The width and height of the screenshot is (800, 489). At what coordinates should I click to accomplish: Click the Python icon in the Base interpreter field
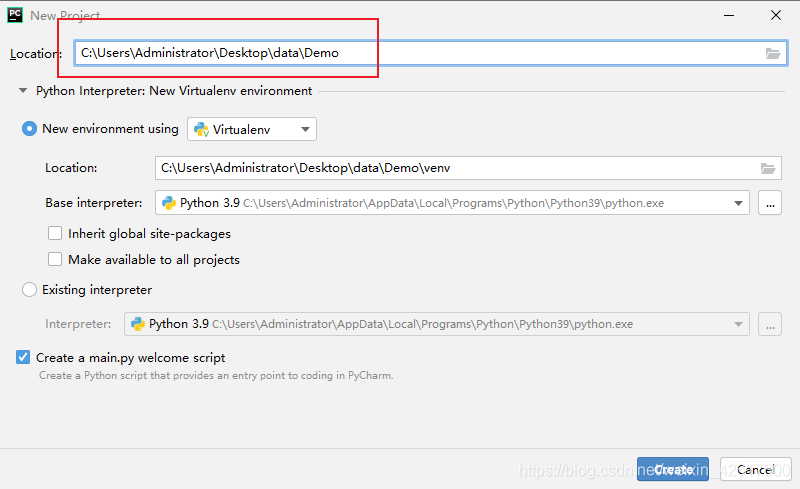(x=168, y=203)
